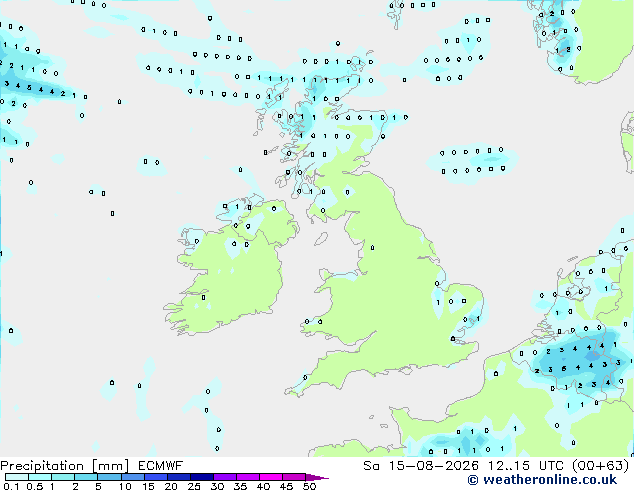Click the "25" legend scale label
Screen dimensions: 634x490
[x=194, y=486]
